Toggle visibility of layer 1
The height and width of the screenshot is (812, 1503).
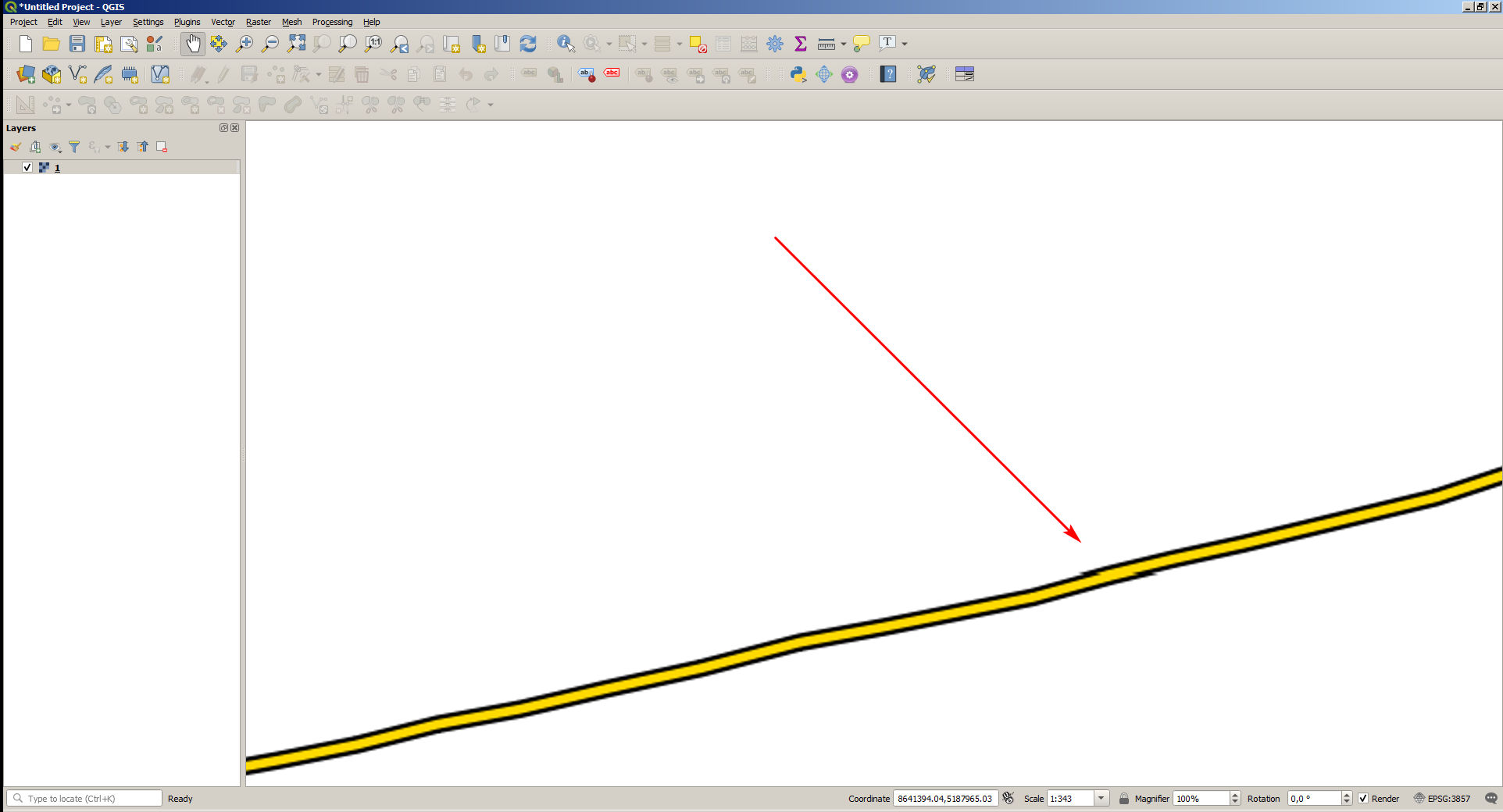[27, 167]
